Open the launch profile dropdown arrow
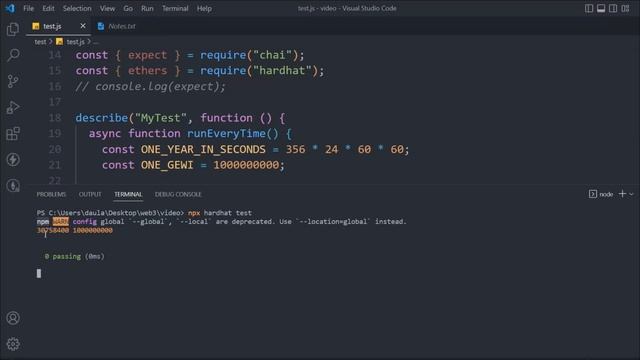Viewport: 640px width, 360px height. pyautogui.click(x=631, y=194)
